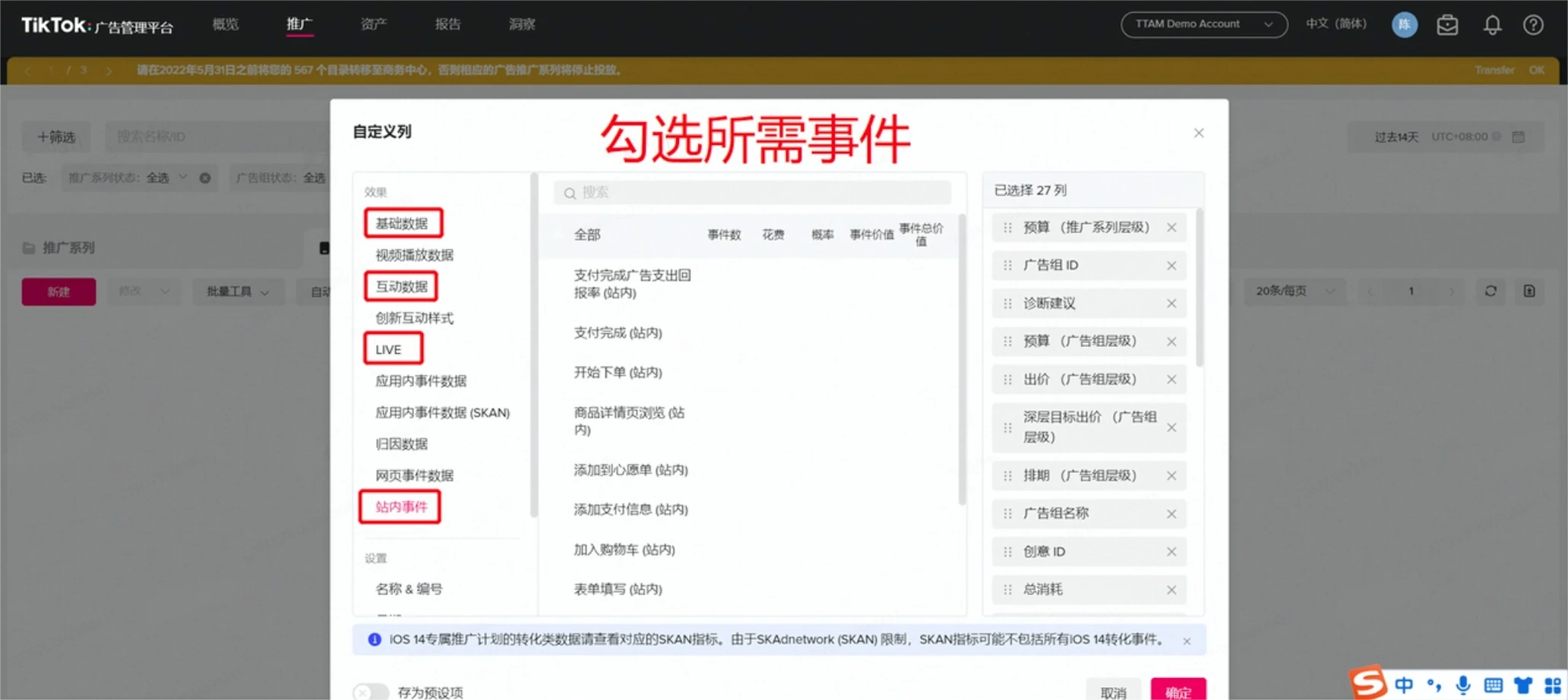Screen dimensions: 1568x700
Task: Click the 取消 cancel button
Action: 1113,690
